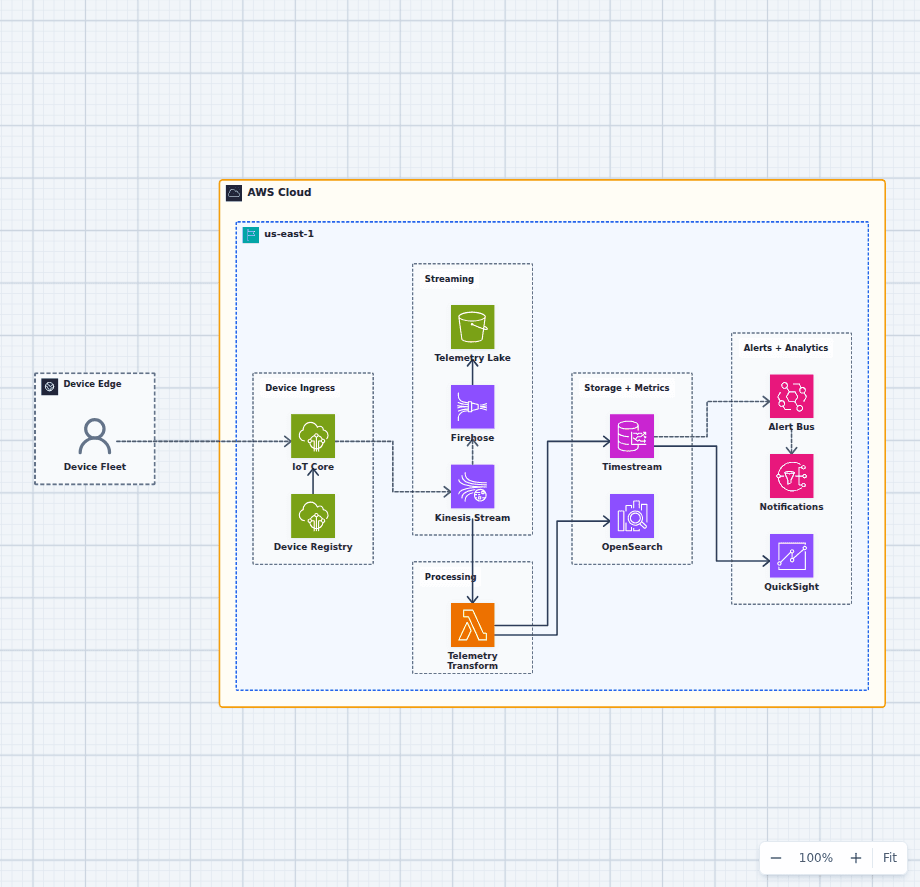Click the 100% zoom level readout
920x887 pixels.
[816, 858]
